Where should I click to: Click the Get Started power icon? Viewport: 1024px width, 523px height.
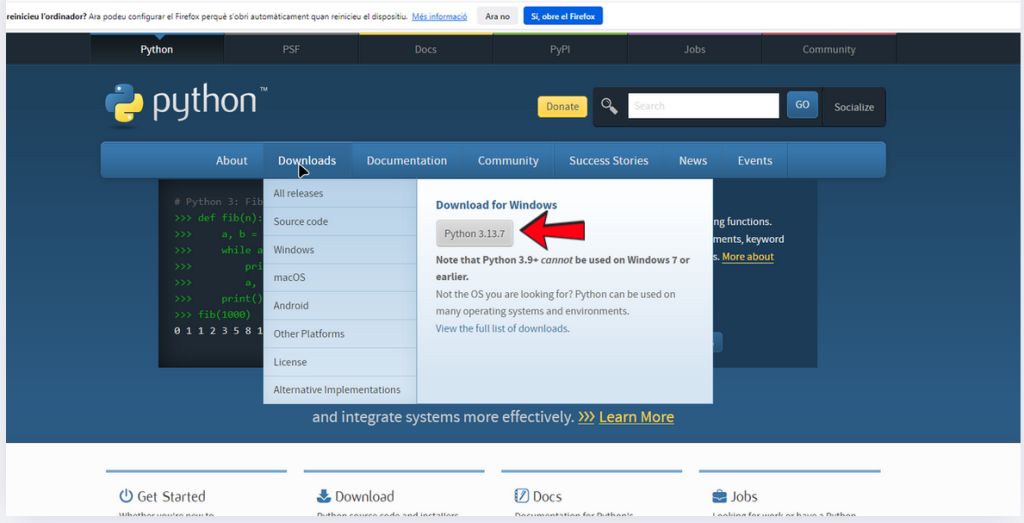(x=126, y=496)
